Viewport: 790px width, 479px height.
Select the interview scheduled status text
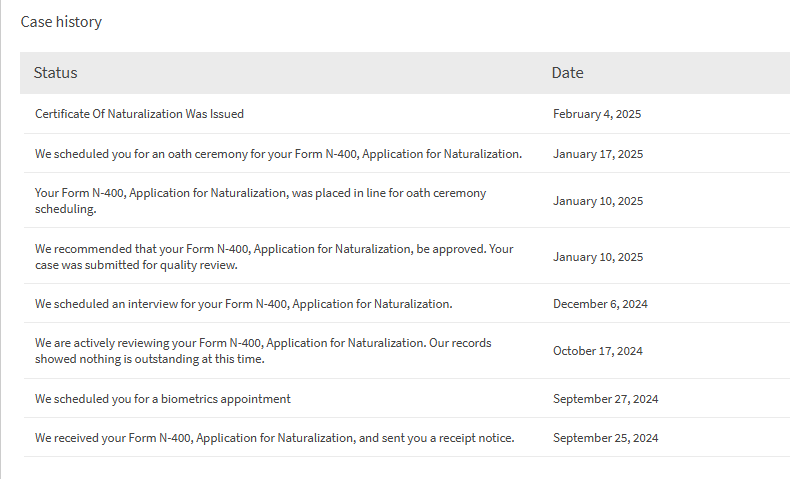pyautogui.click(x=243, y=304)
